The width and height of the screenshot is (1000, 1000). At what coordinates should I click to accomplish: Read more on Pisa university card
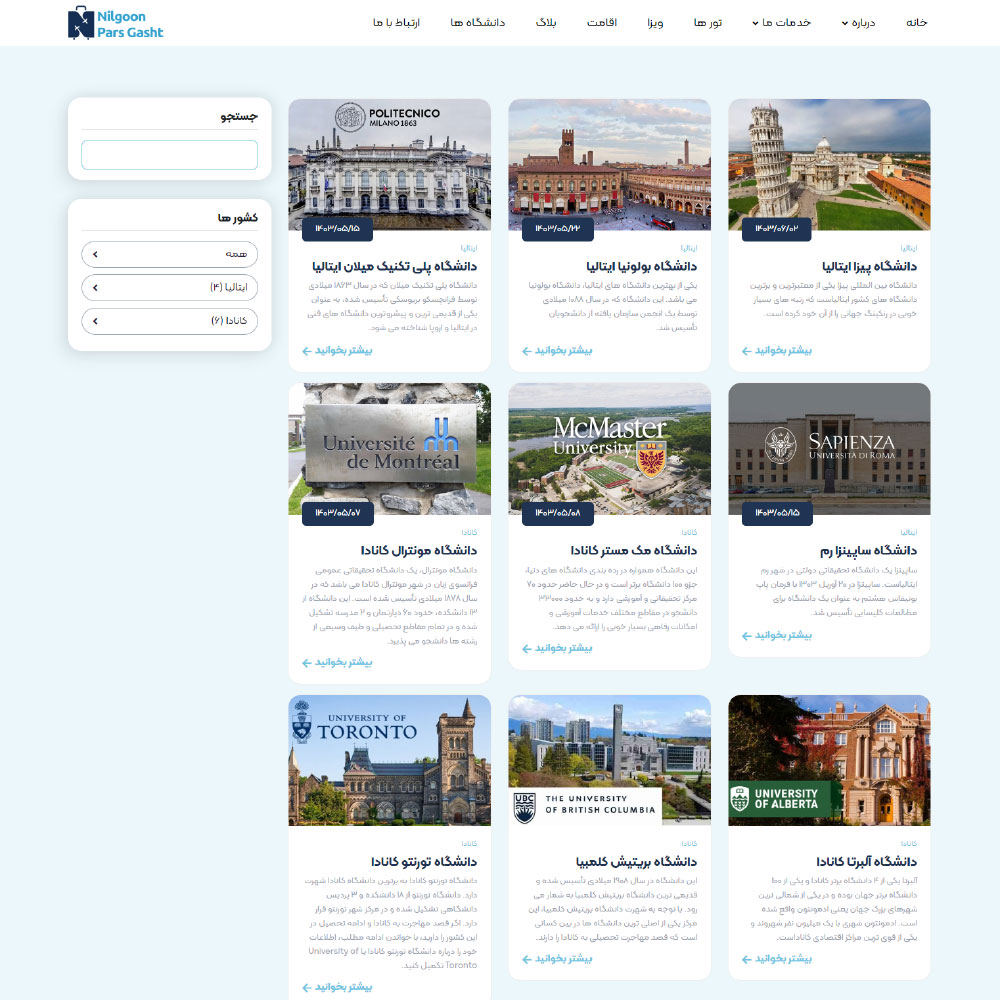coord(777,350)
